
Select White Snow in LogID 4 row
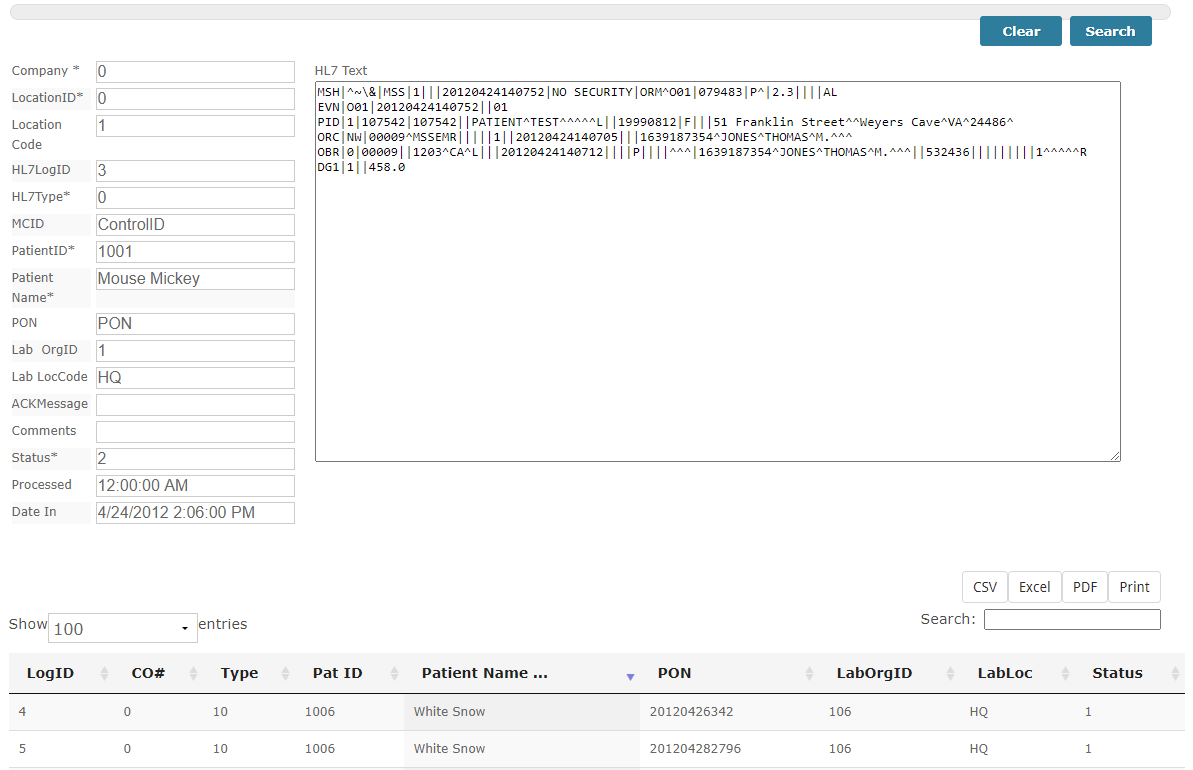click(x=449, y=712)
